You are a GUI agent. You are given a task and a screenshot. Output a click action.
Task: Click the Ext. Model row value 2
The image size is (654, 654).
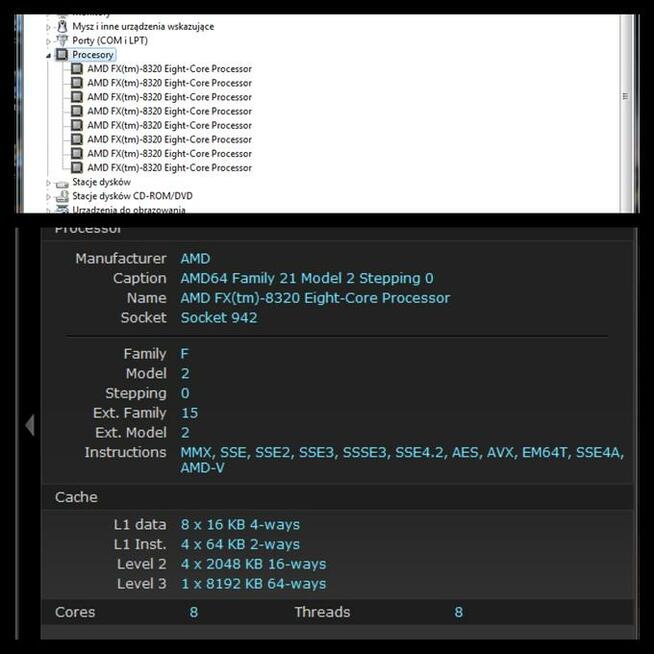coord(185,433)
